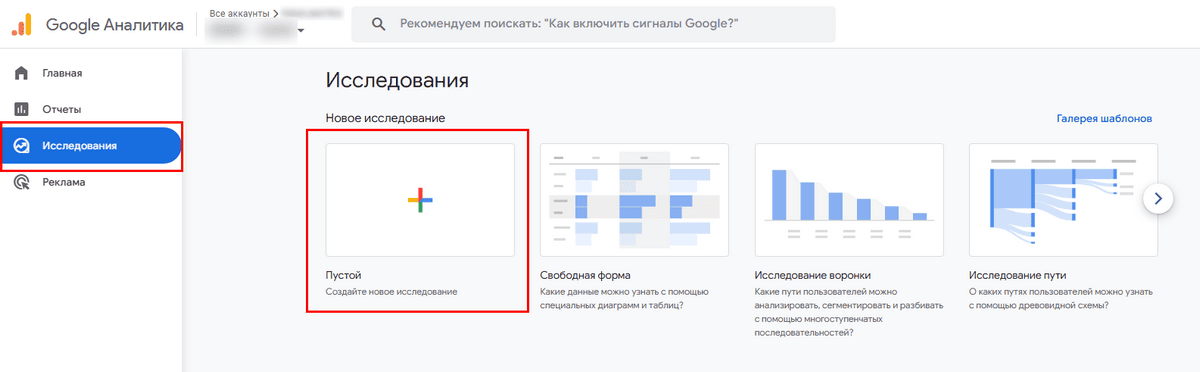Click the Исследование пути title text

coord(1018,274)
